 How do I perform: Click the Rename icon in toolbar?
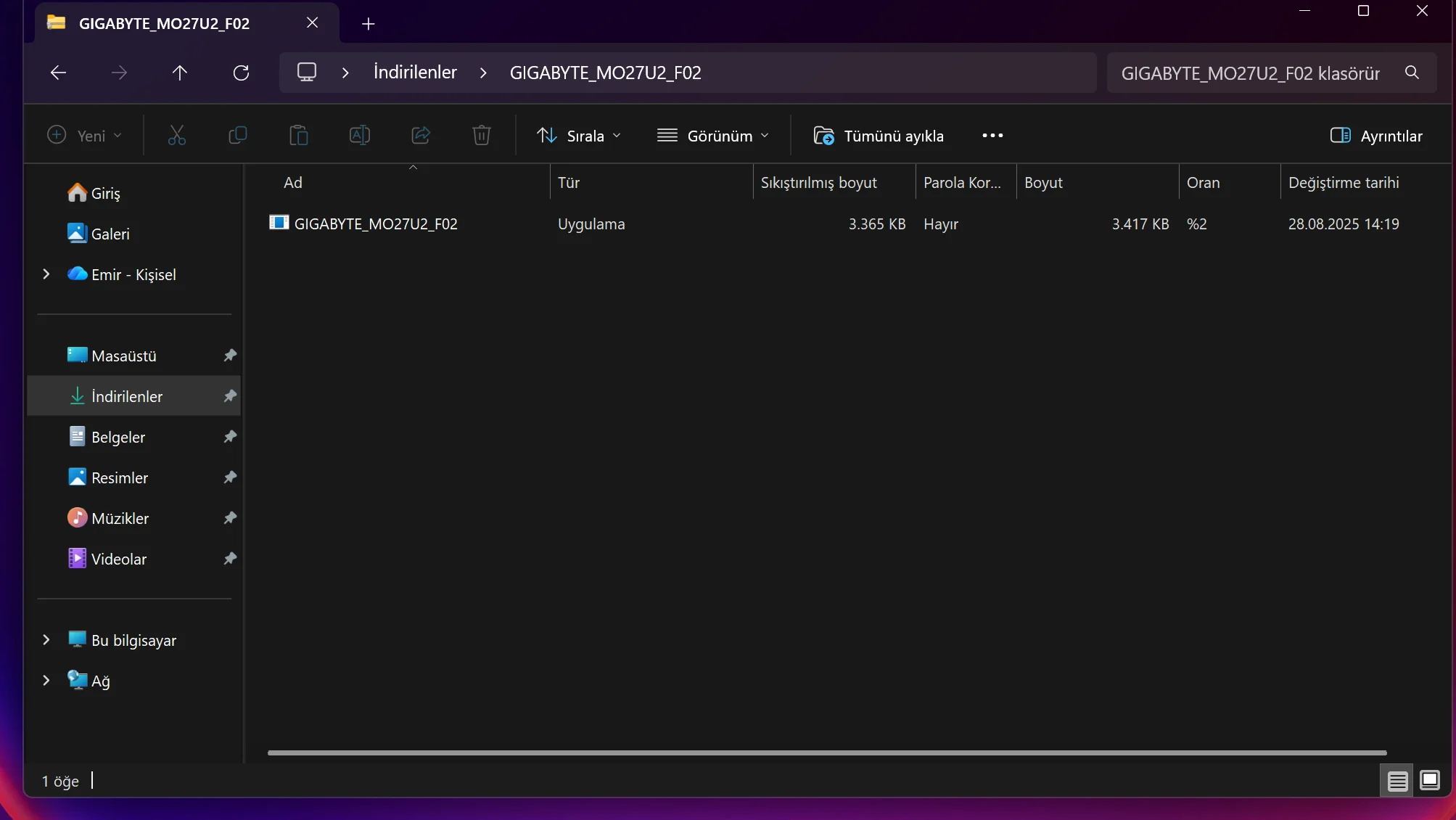(x=360, y=136)
